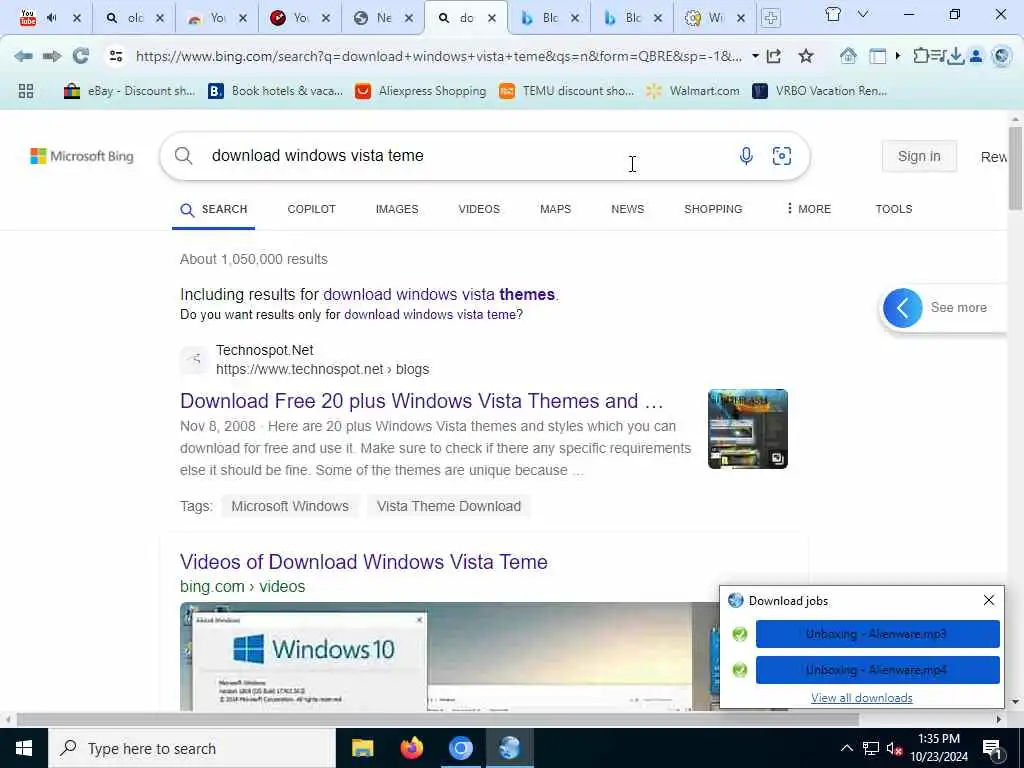Screen dimensions: 1024x768
Task: Expand the address bar URL dropdown arrow
Action: 755,56
